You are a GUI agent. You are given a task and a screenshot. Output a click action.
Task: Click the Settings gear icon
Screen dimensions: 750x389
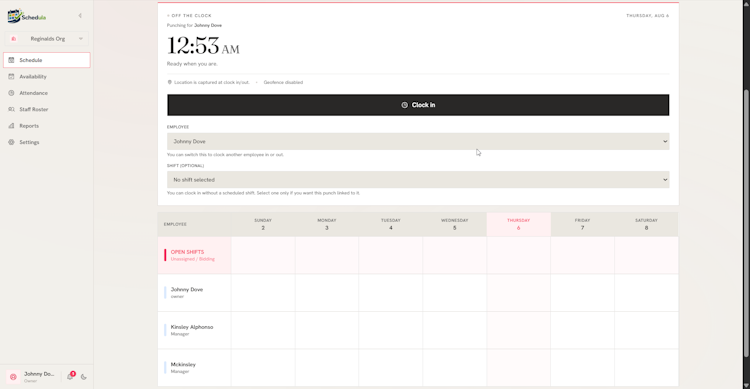11,142
